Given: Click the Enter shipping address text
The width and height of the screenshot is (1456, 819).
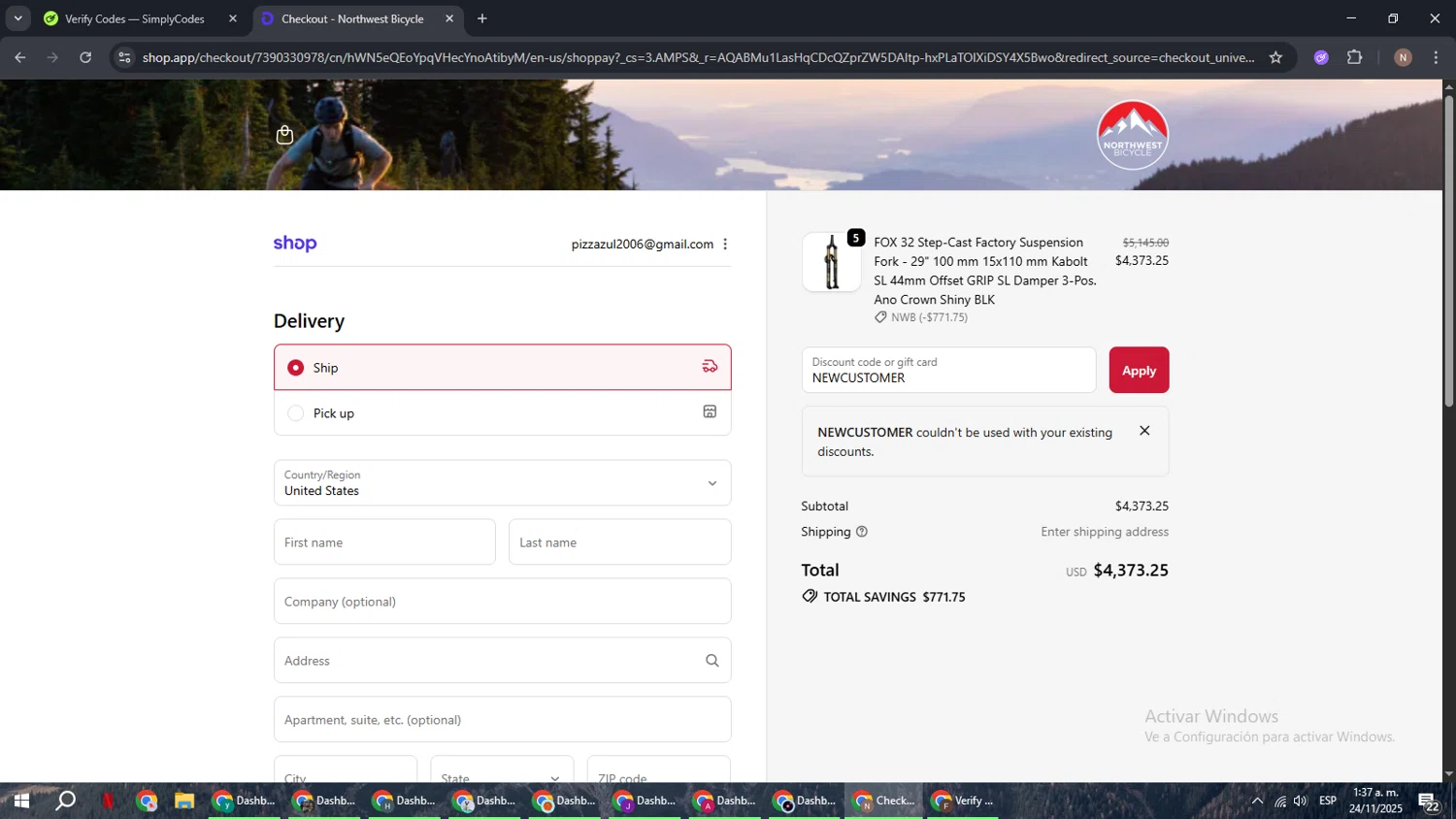Looking at the screenshot, I should (1105, 532).
